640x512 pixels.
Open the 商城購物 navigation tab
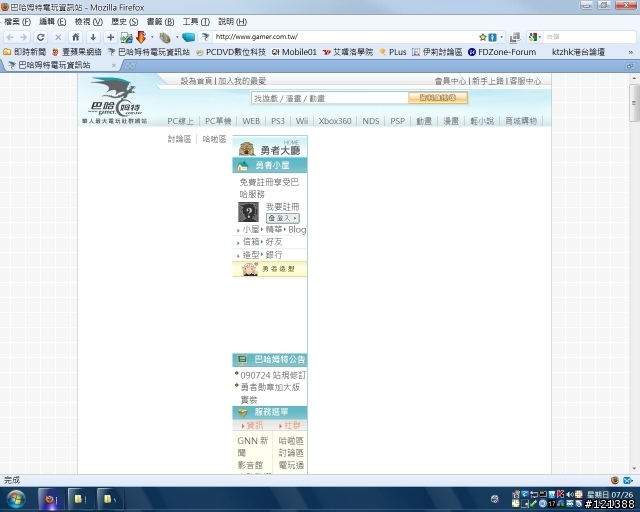click(521, 121)
